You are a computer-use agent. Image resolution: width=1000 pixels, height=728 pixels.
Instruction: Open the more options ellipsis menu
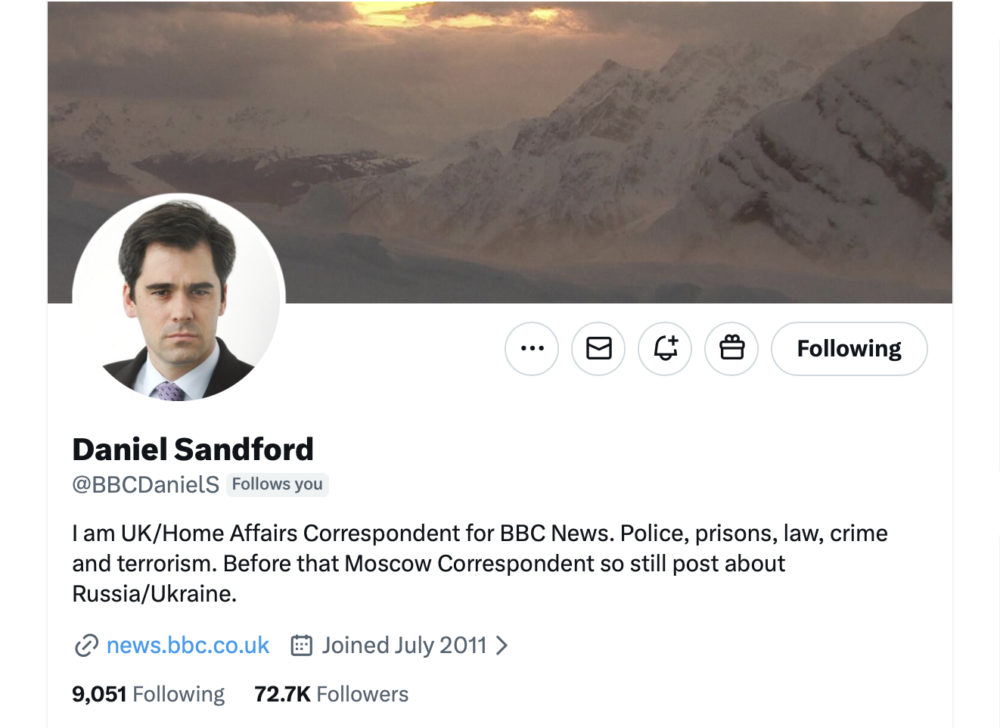click(x=532, y=349)
